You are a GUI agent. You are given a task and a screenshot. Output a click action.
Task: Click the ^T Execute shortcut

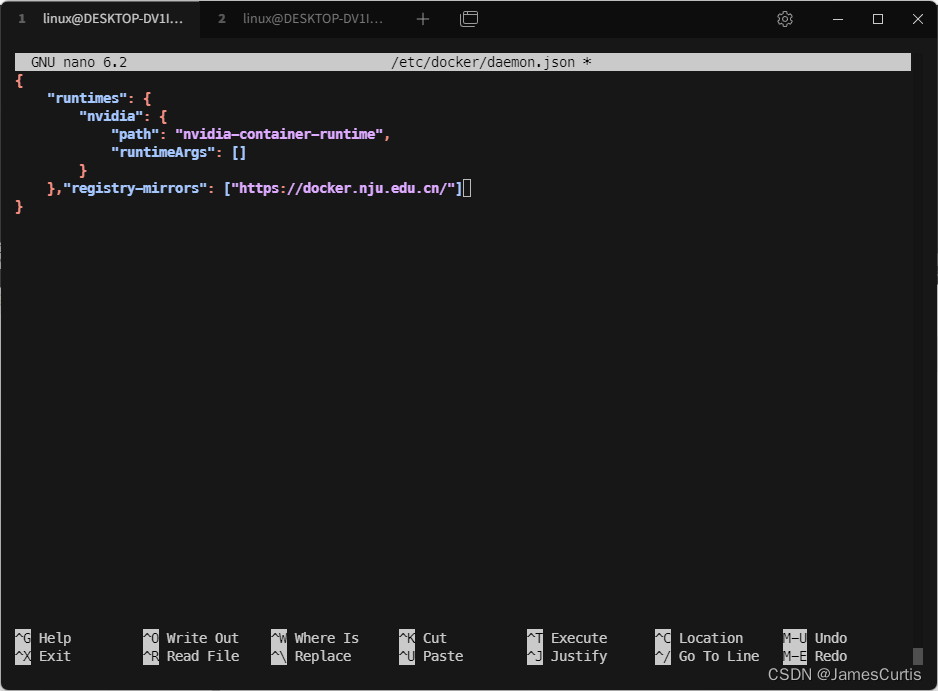point(567,638)
